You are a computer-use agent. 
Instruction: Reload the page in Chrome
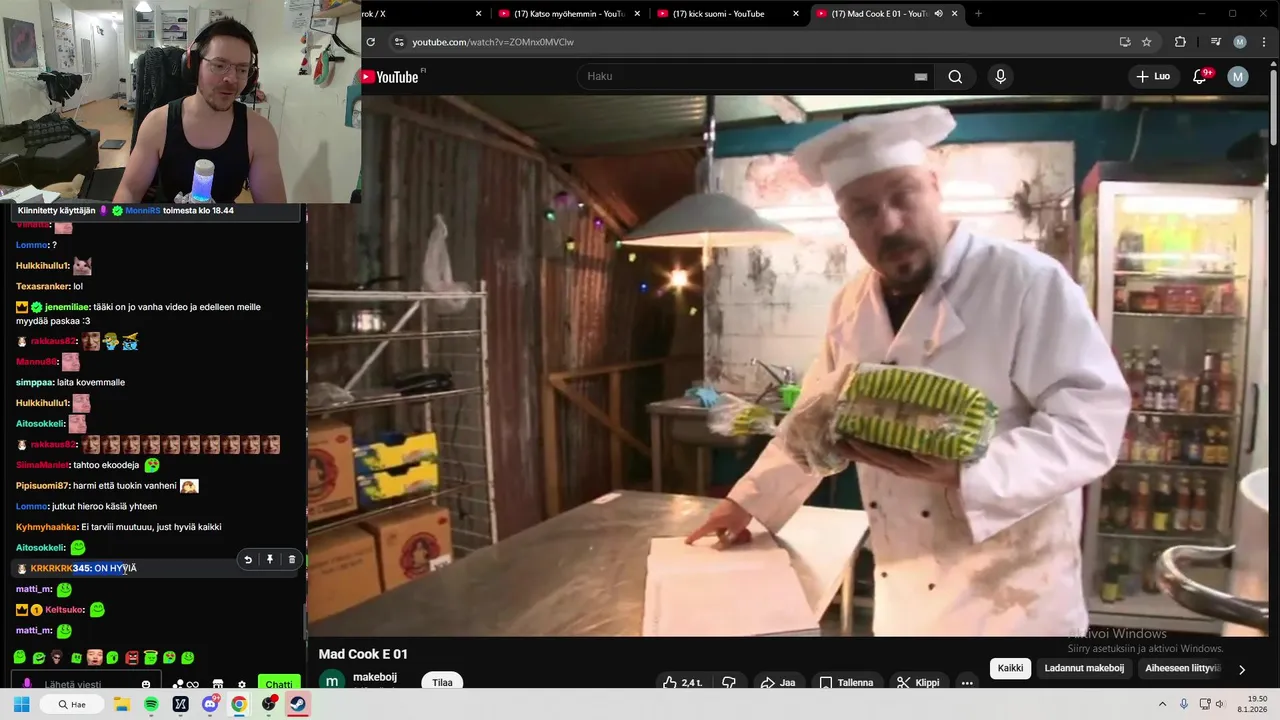pos(371,42)
